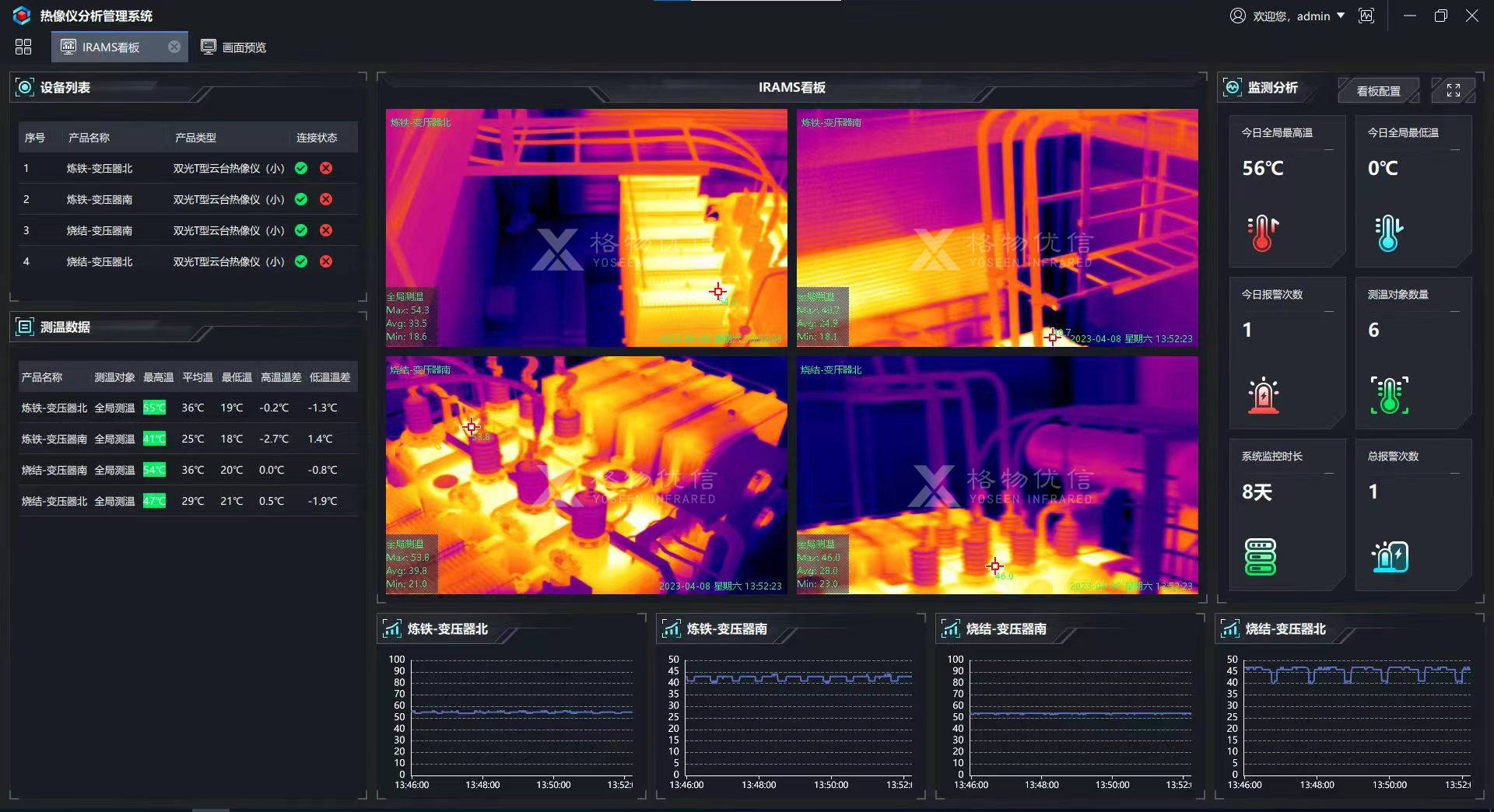Click the waveform monitor icon beside admin
Screen dimensions: 1494x812
[x=1366, y=16]
